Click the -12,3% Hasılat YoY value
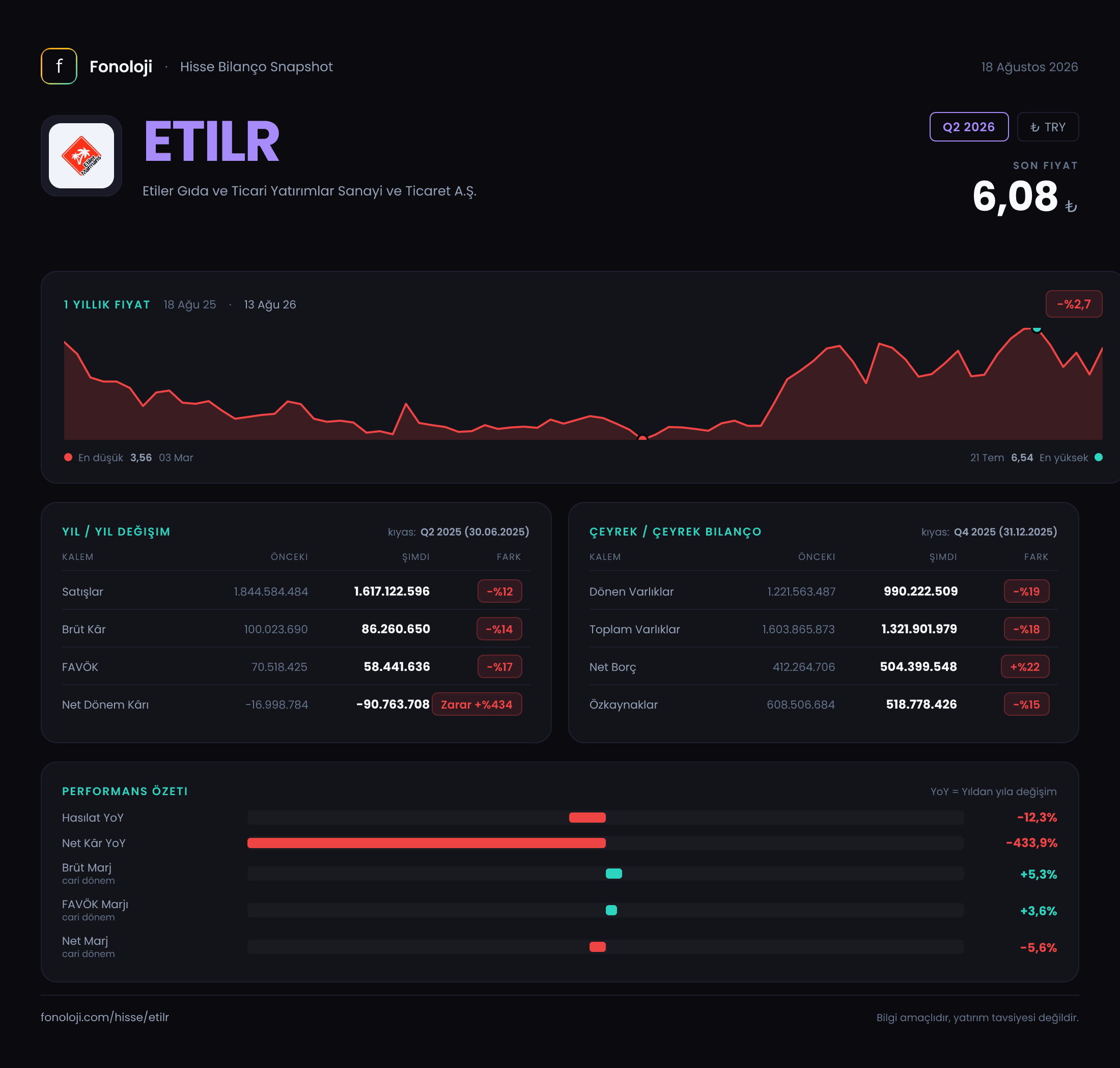1120x1068 pixels. tap(1037, 817)
